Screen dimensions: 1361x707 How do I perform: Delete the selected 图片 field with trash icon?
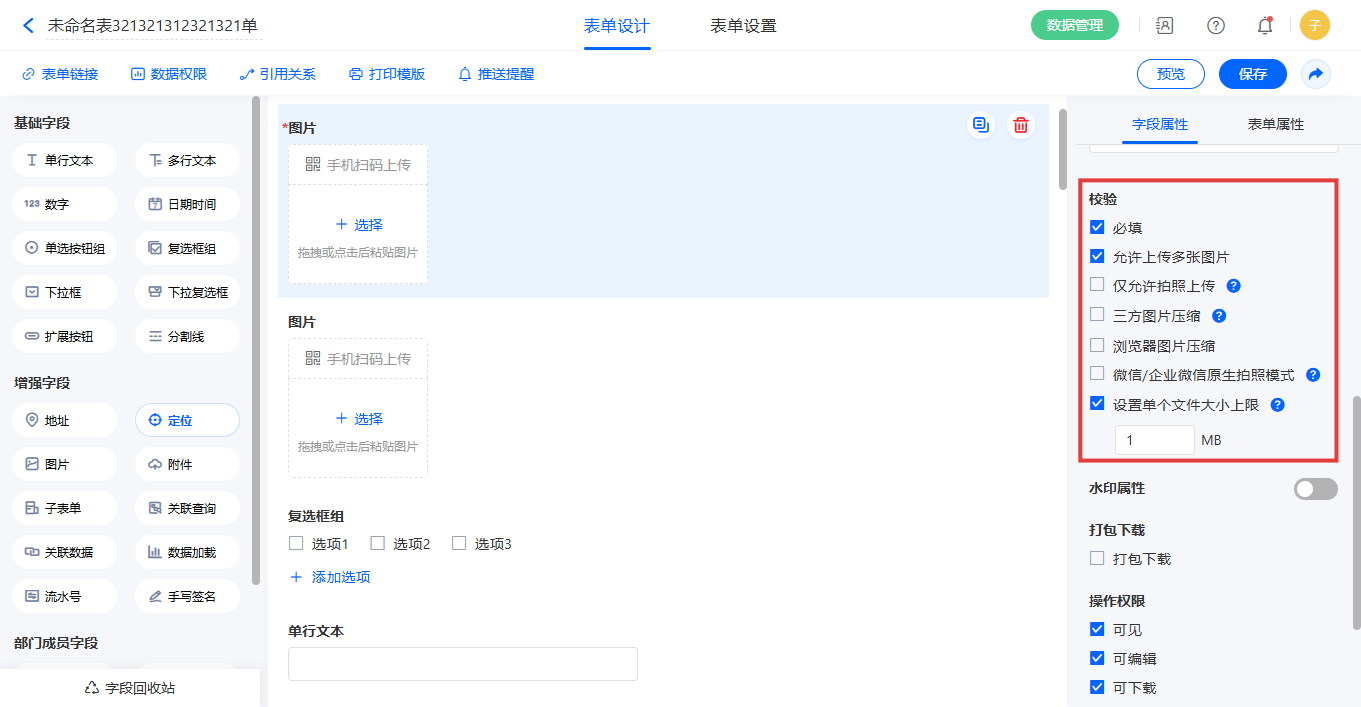1021,125
